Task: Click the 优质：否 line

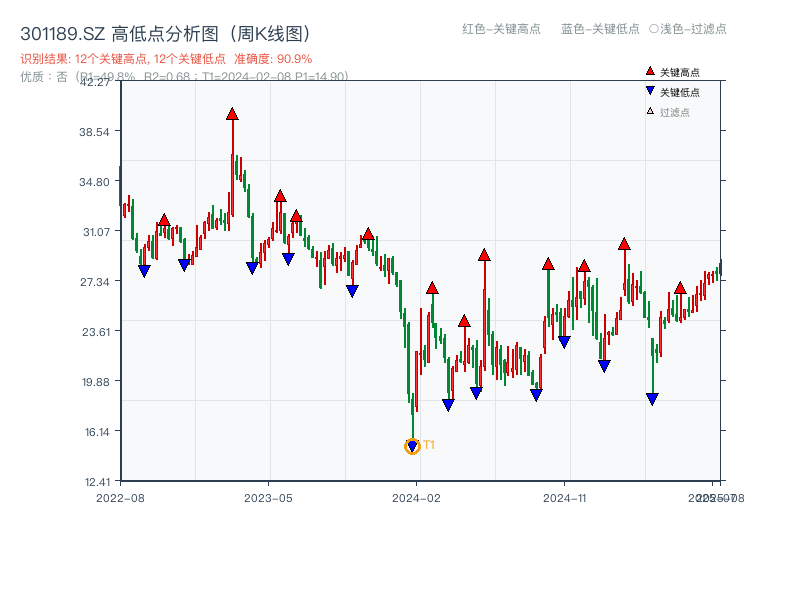Action: (x=184, y=77)
